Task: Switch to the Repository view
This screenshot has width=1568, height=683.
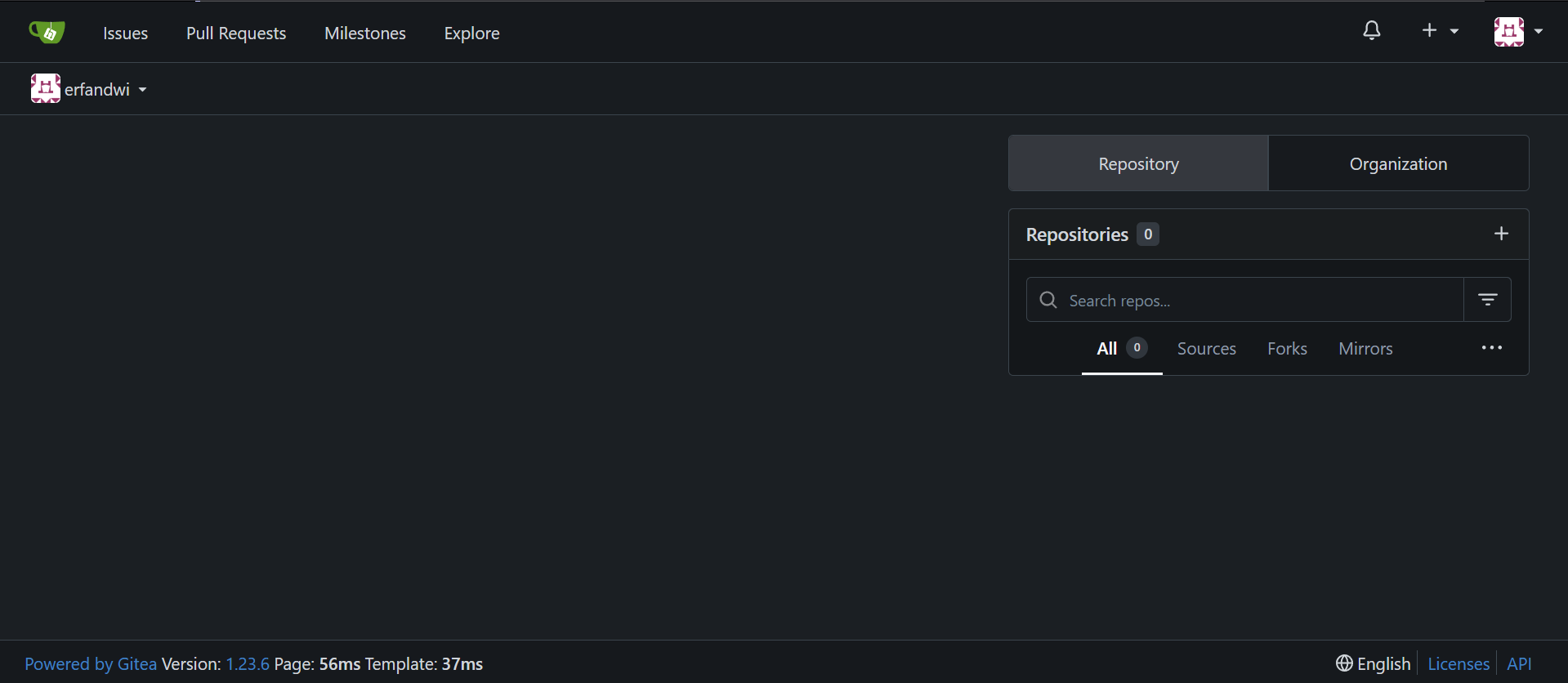Action: tap(1138, 163)
